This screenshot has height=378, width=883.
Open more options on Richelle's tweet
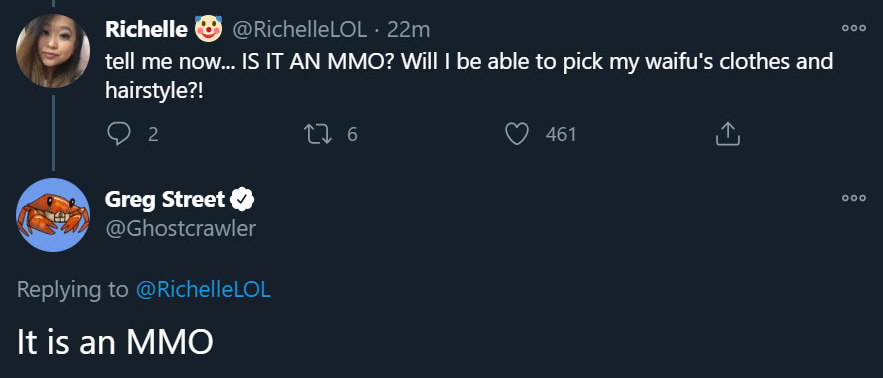854,29
